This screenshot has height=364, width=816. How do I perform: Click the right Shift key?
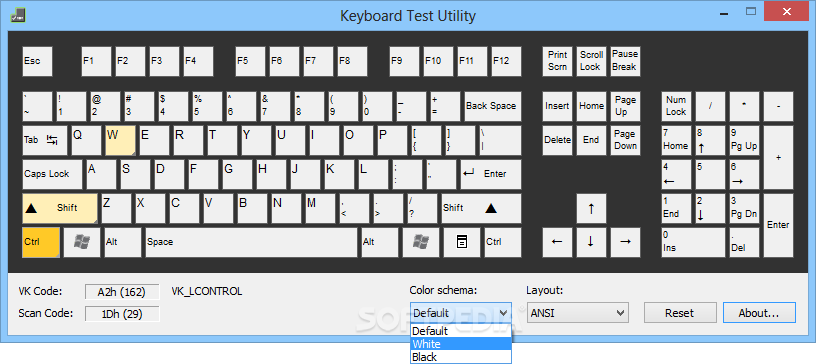point(481,208)
